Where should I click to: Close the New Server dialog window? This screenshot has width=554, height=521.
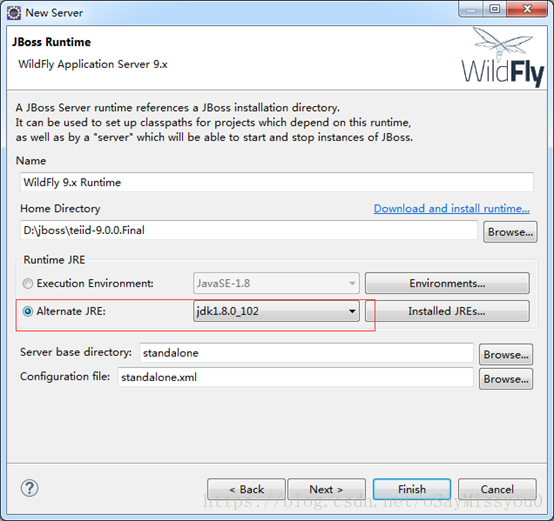click(x=527, y=8)
